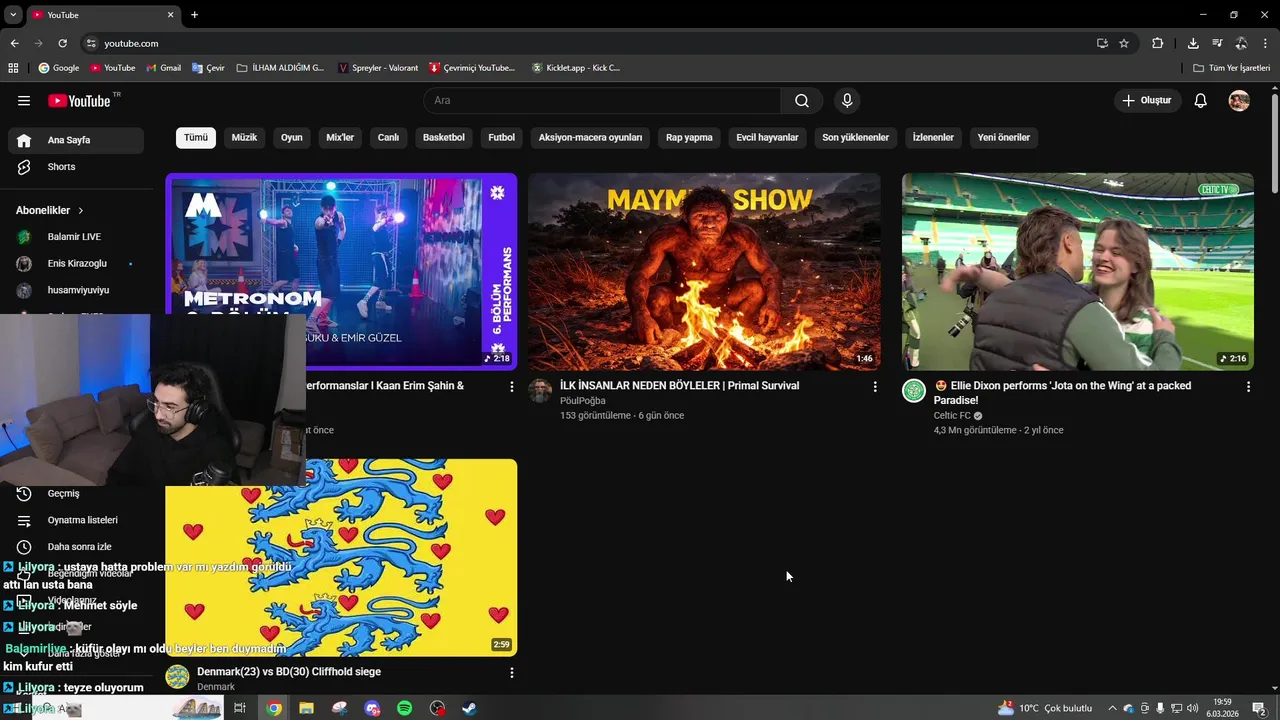The image size is (1280, 720).
Task: Select the Ana Sayfa home icon
Action: [24, 140]
